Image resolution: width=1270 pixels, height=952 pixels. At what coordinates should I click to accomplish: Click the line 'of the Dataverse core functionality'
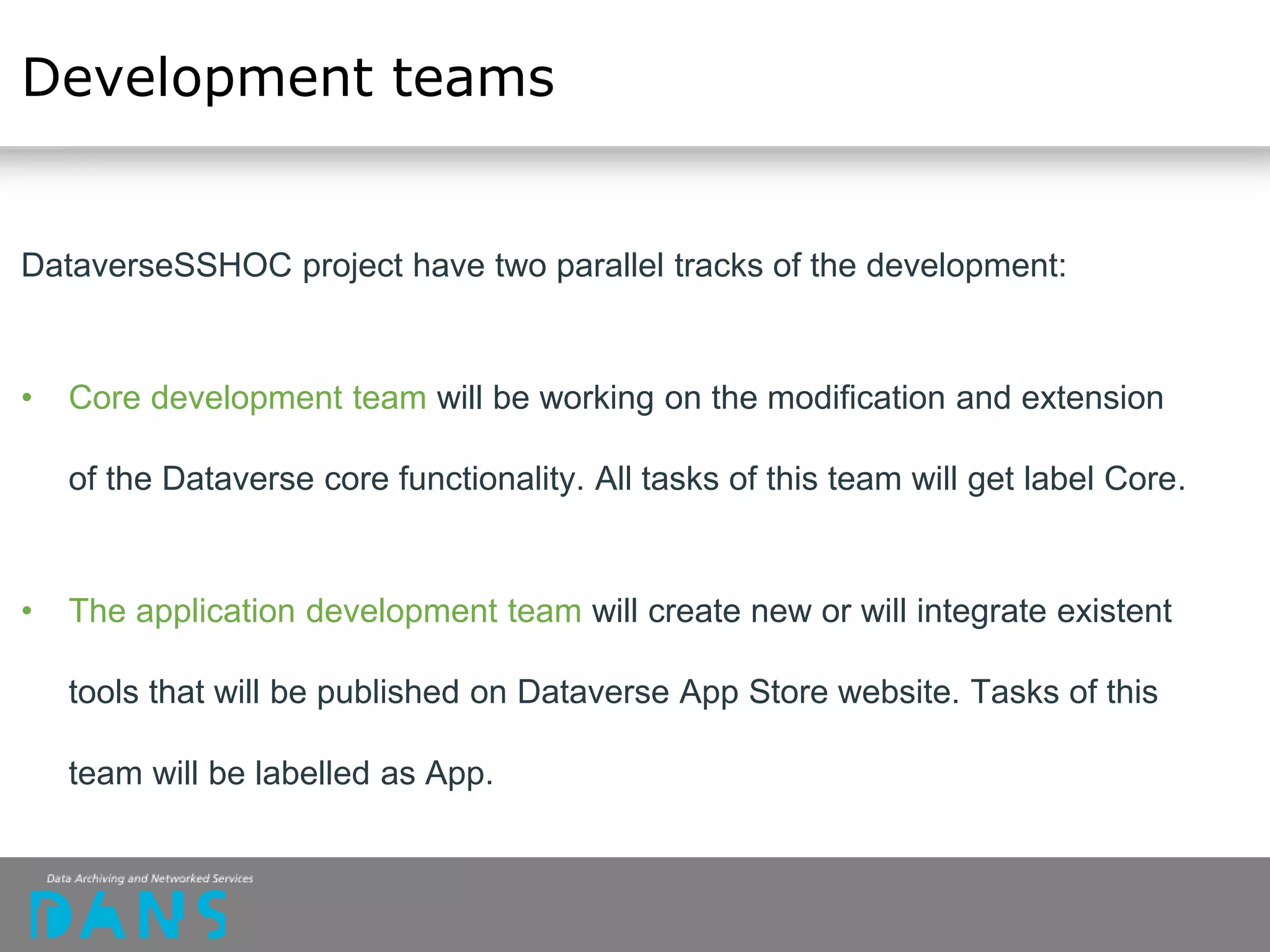point(627,479)
